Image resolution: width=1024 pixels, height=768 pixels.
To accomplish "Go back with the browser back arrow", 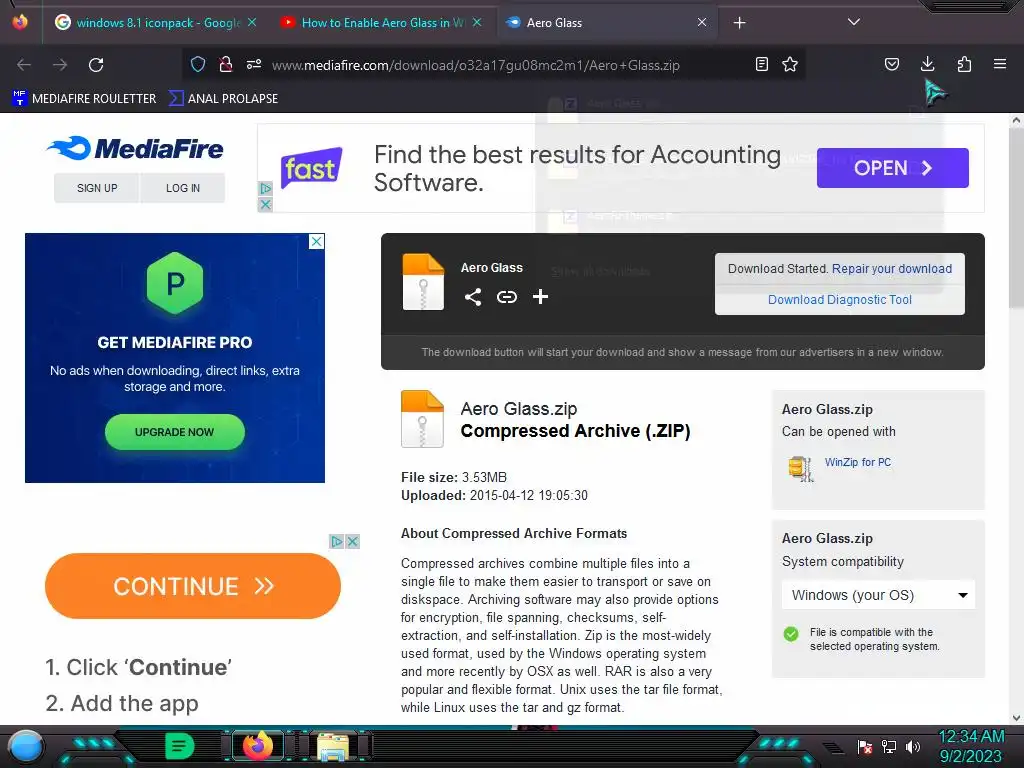I will (x=24, y=65).
